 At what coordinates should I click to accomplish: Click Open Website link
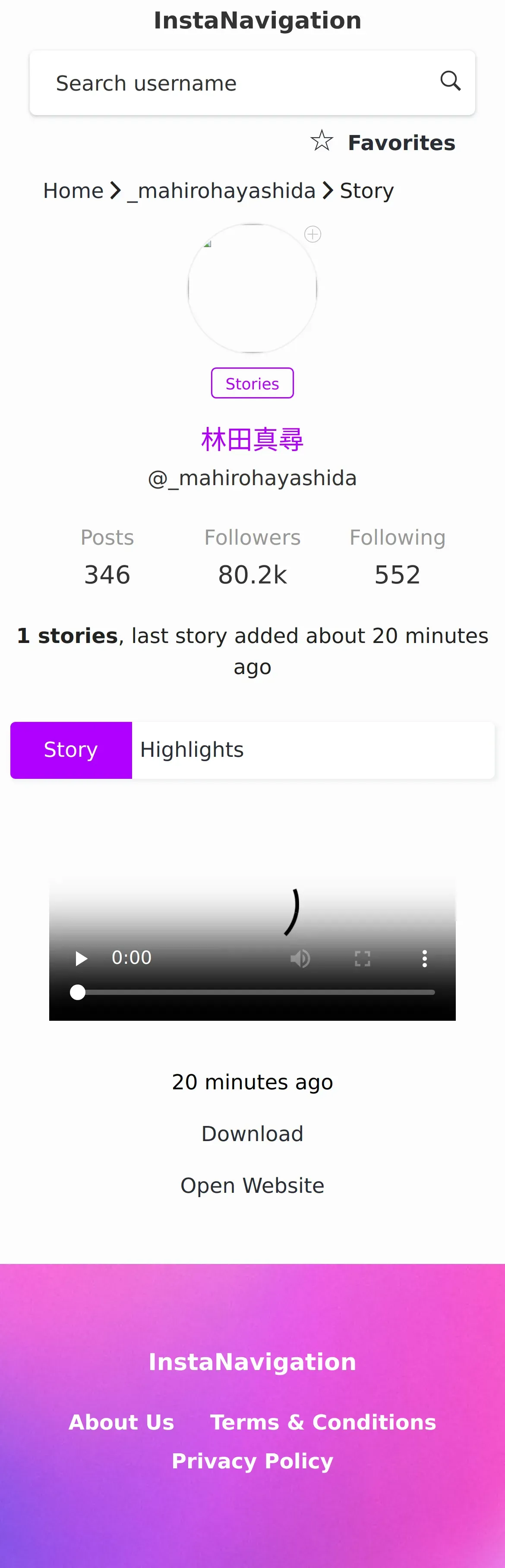coord(252,1185)
